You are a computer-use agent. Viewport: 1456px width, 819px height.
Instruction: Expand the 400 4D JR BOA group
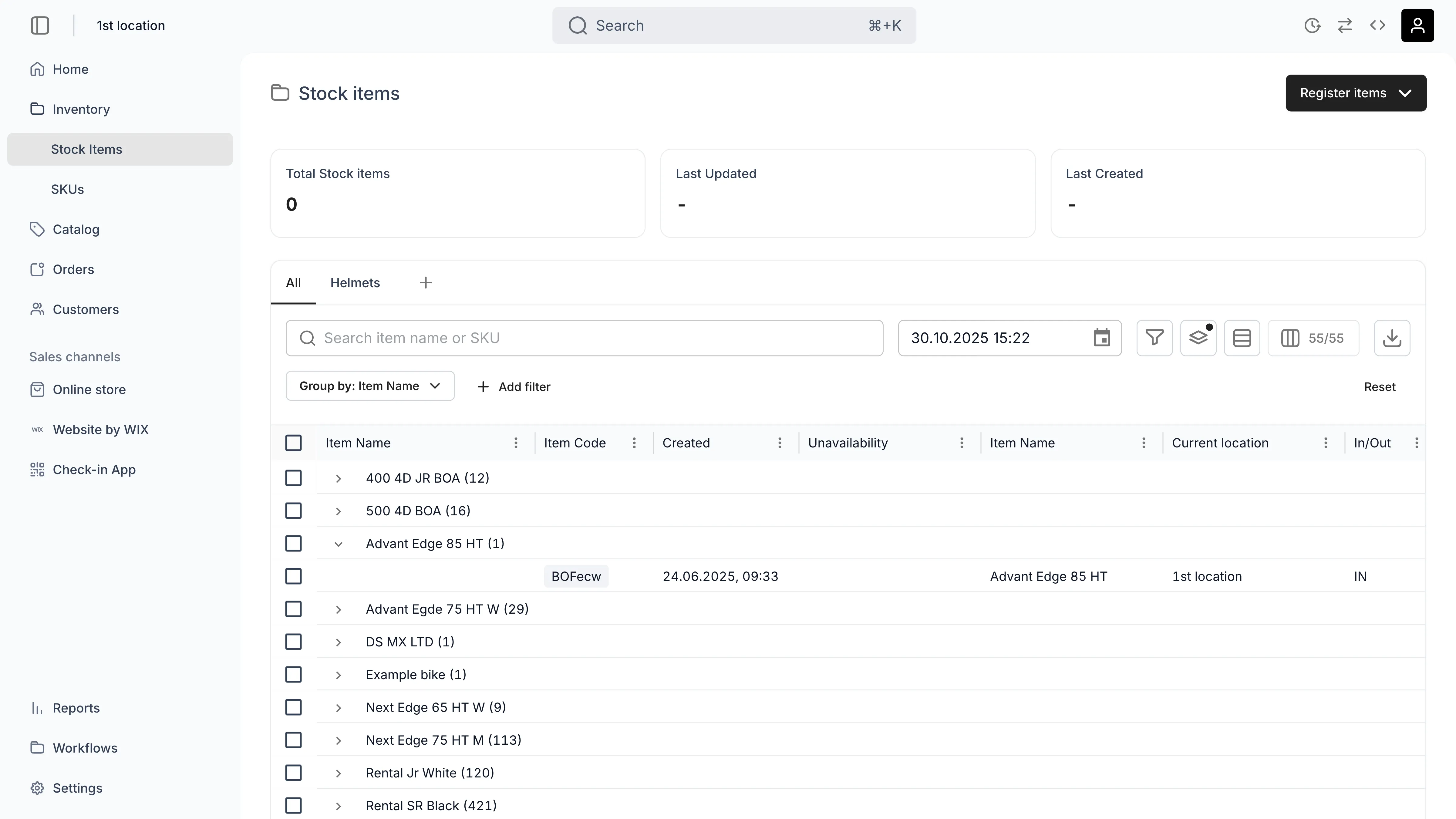tap(339, 479)
